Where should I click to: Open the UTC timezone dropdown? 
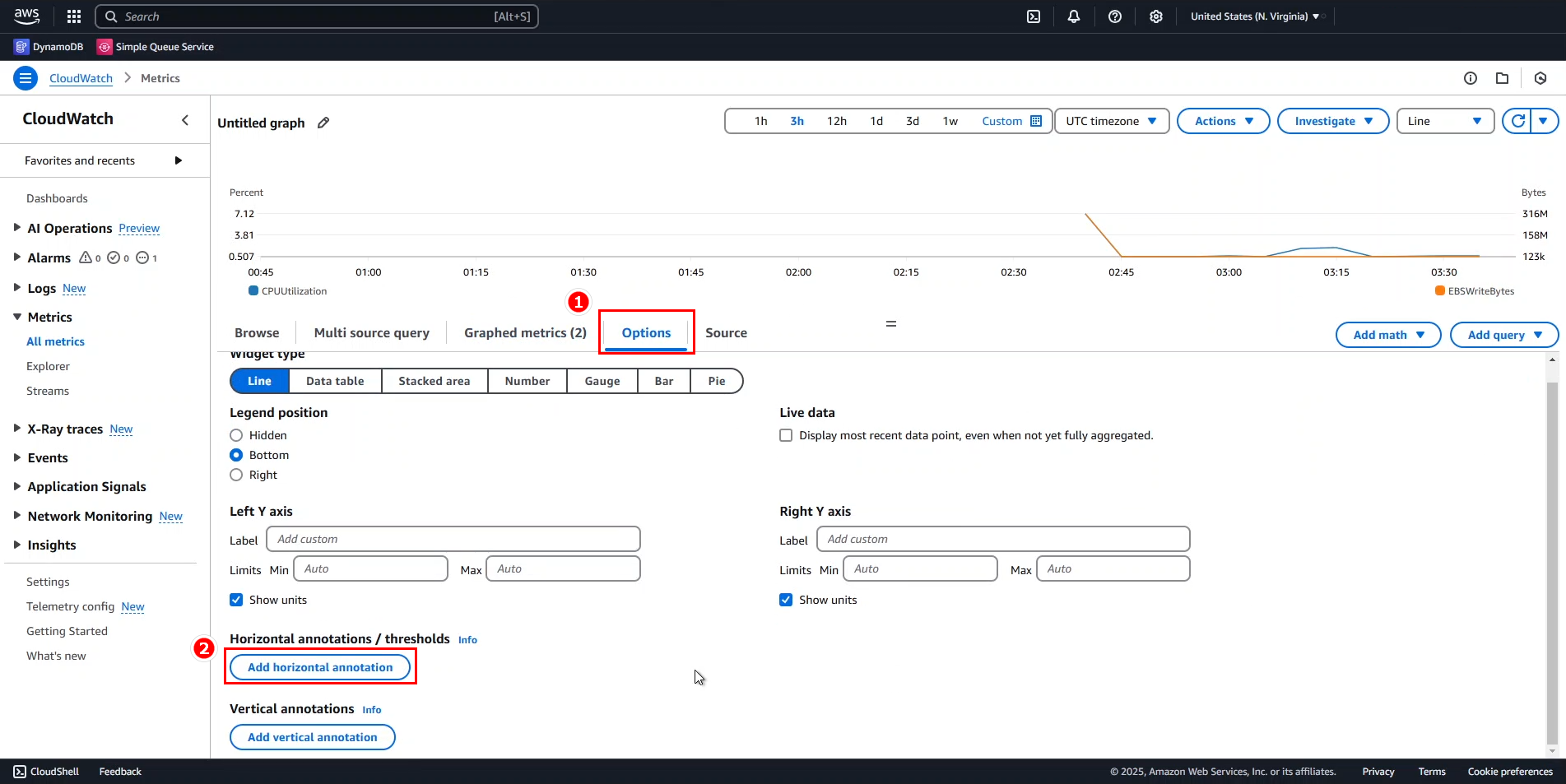point(1111,121)
